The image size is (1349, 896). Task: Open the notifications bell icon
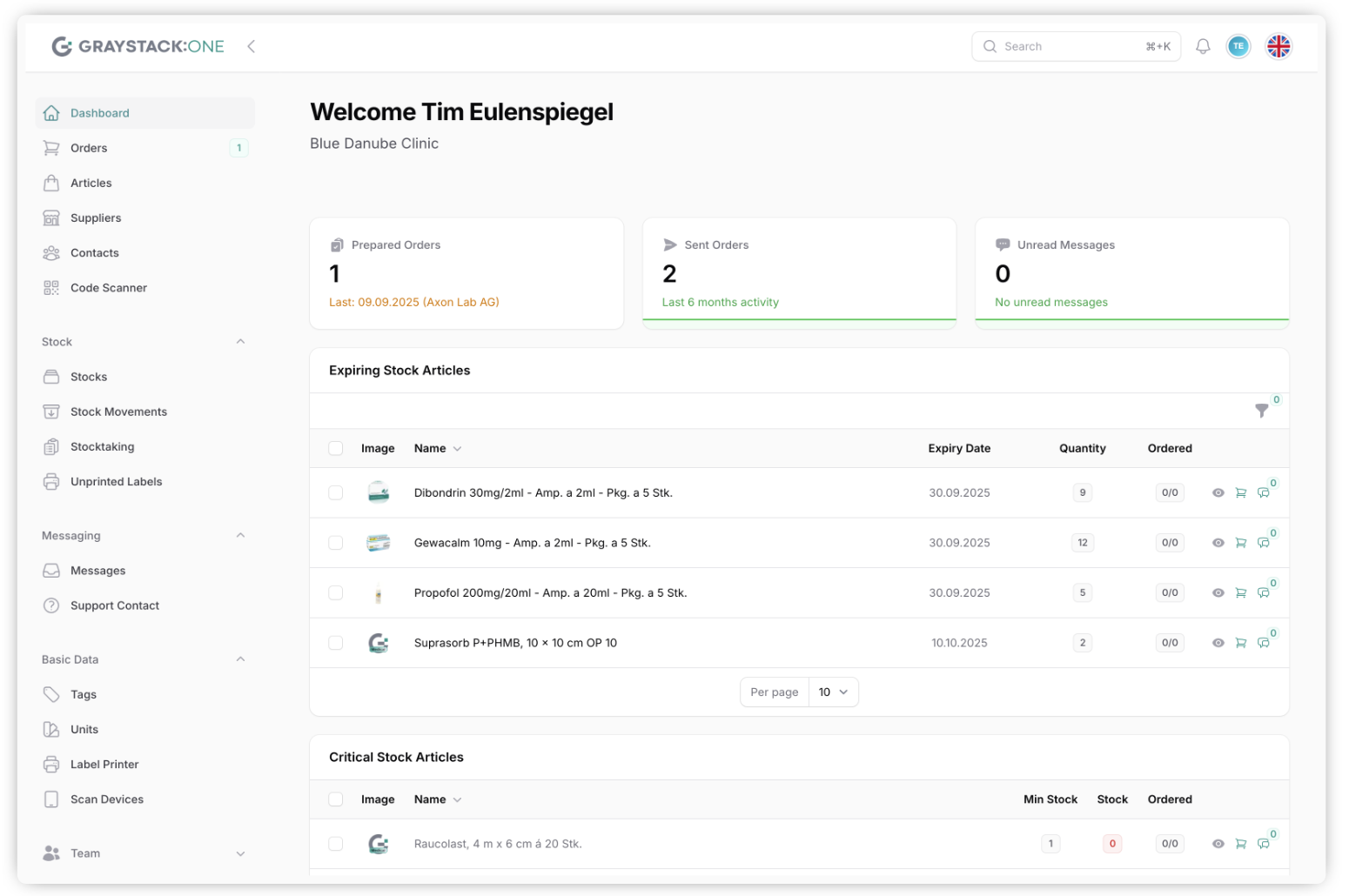pyautogui.click(x=1203, y=47)
